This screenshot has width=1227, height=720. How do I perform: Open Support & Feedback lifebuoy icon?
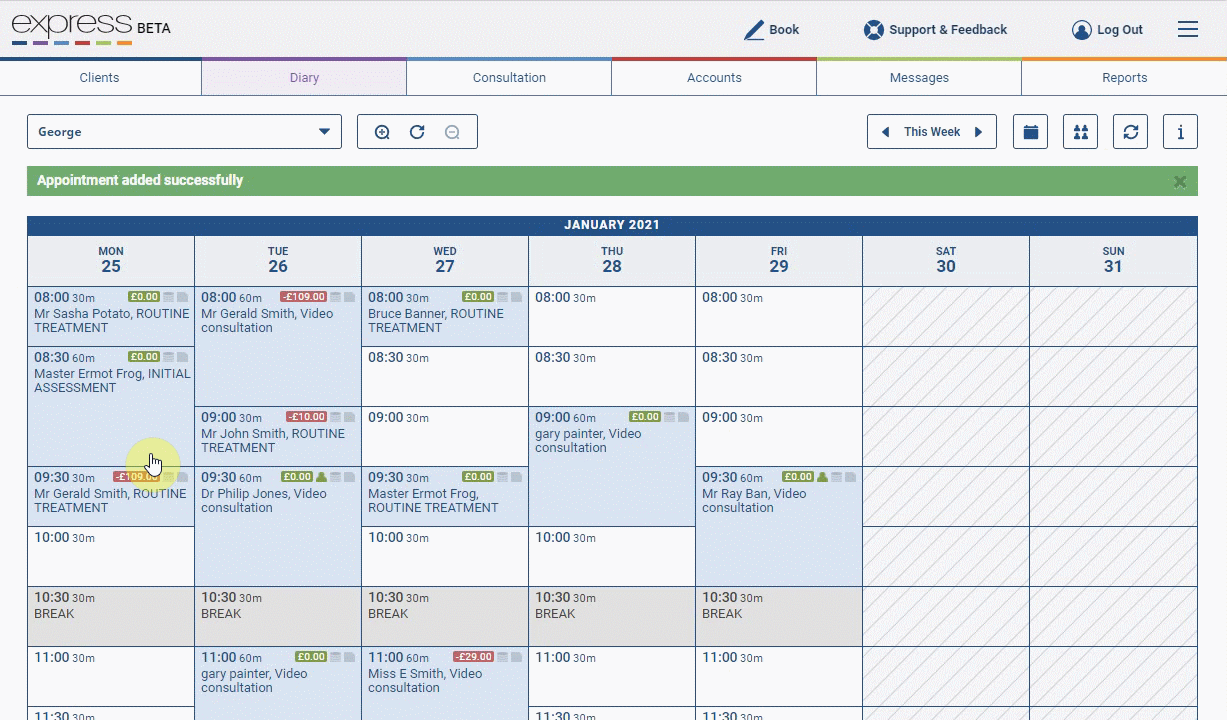pos(874,30)
